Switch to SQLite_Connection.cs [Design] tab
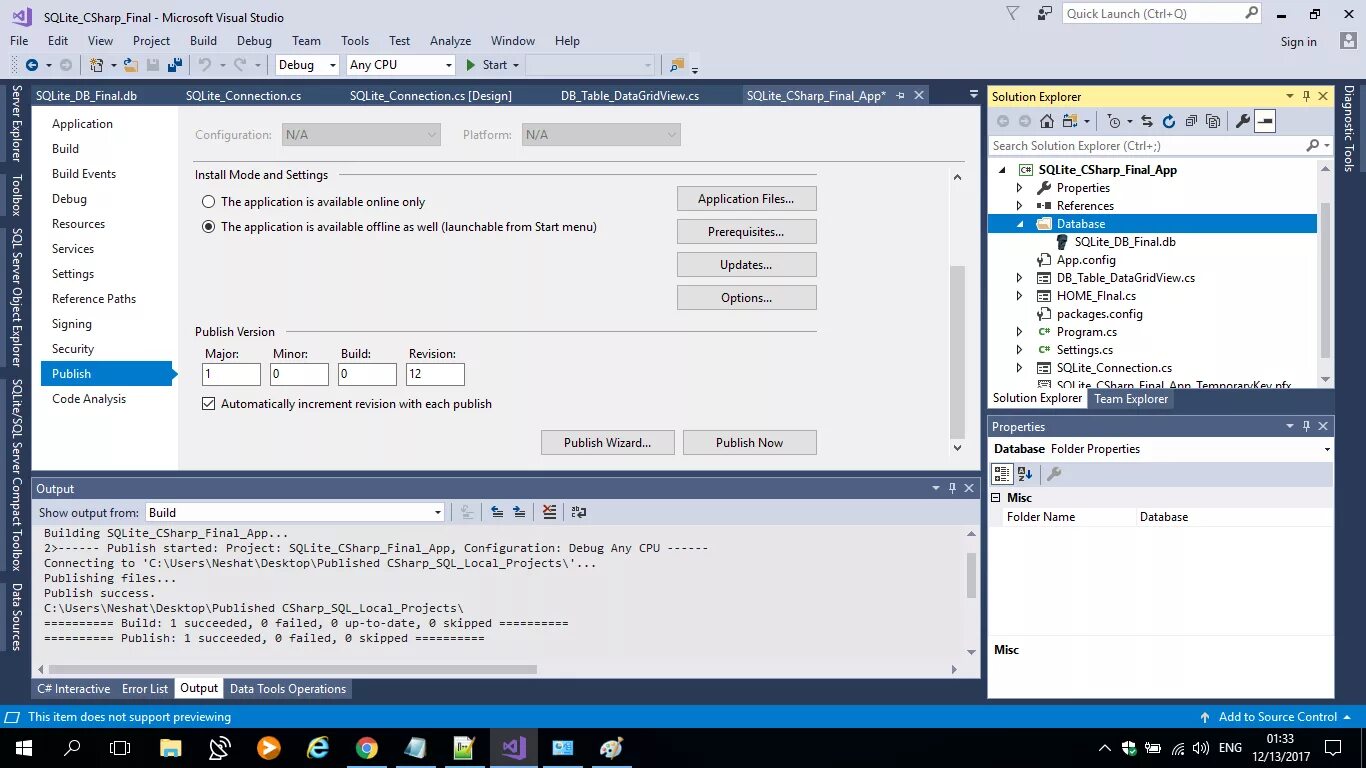Image resolution: width=1366 pixels, height=768 pixels. pyautogui.click(x=431, y=96)
